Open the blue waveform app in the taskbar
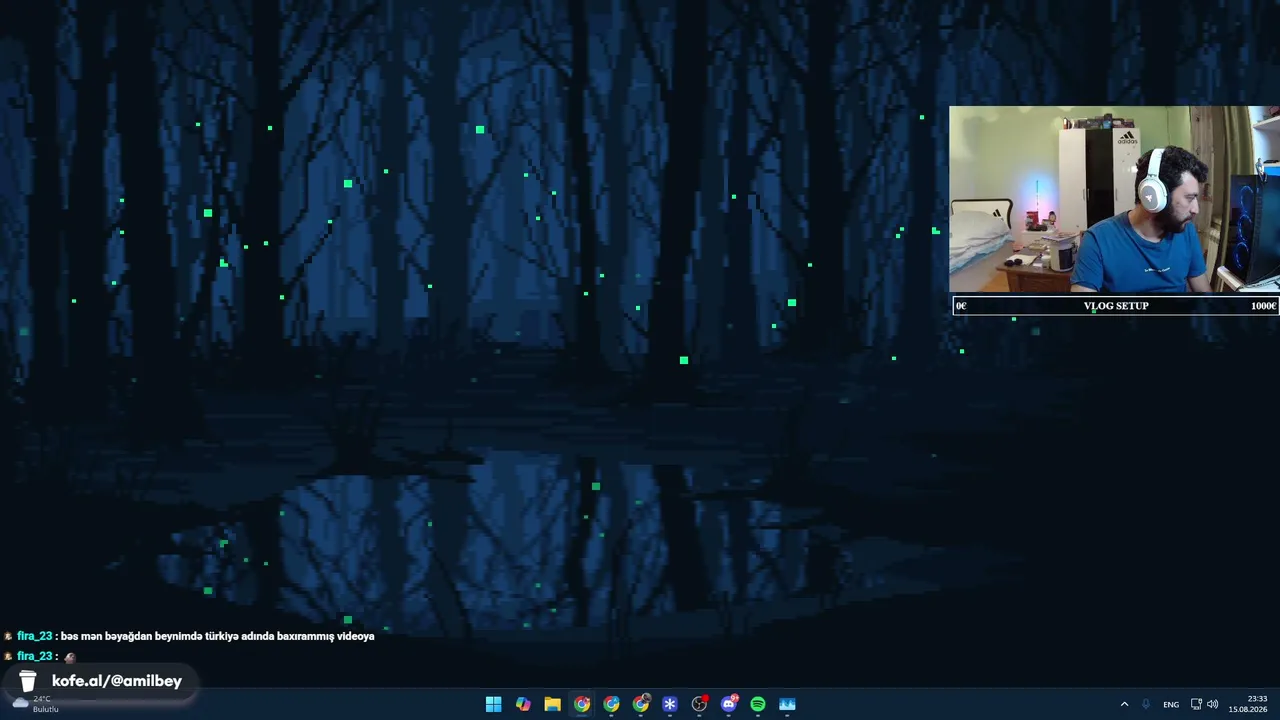Viewport: 1280px width, 720px height. coord(787,704)
